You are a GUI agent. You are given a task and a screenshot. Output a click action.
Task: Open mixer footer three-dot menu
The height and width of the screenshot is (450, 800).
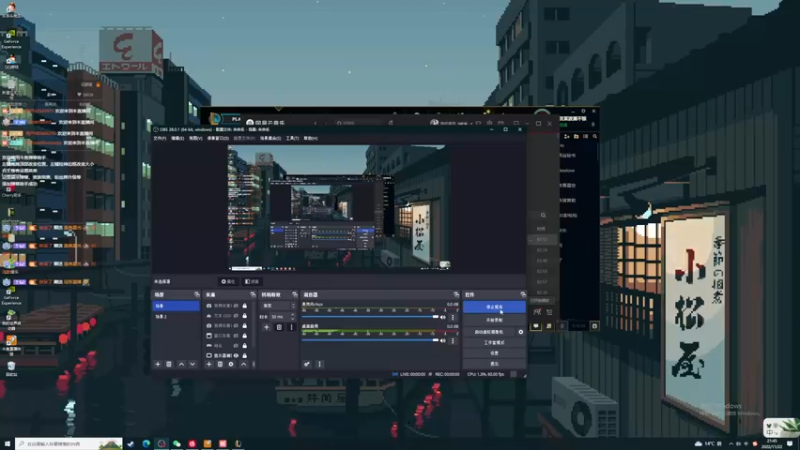pos(319,364)
